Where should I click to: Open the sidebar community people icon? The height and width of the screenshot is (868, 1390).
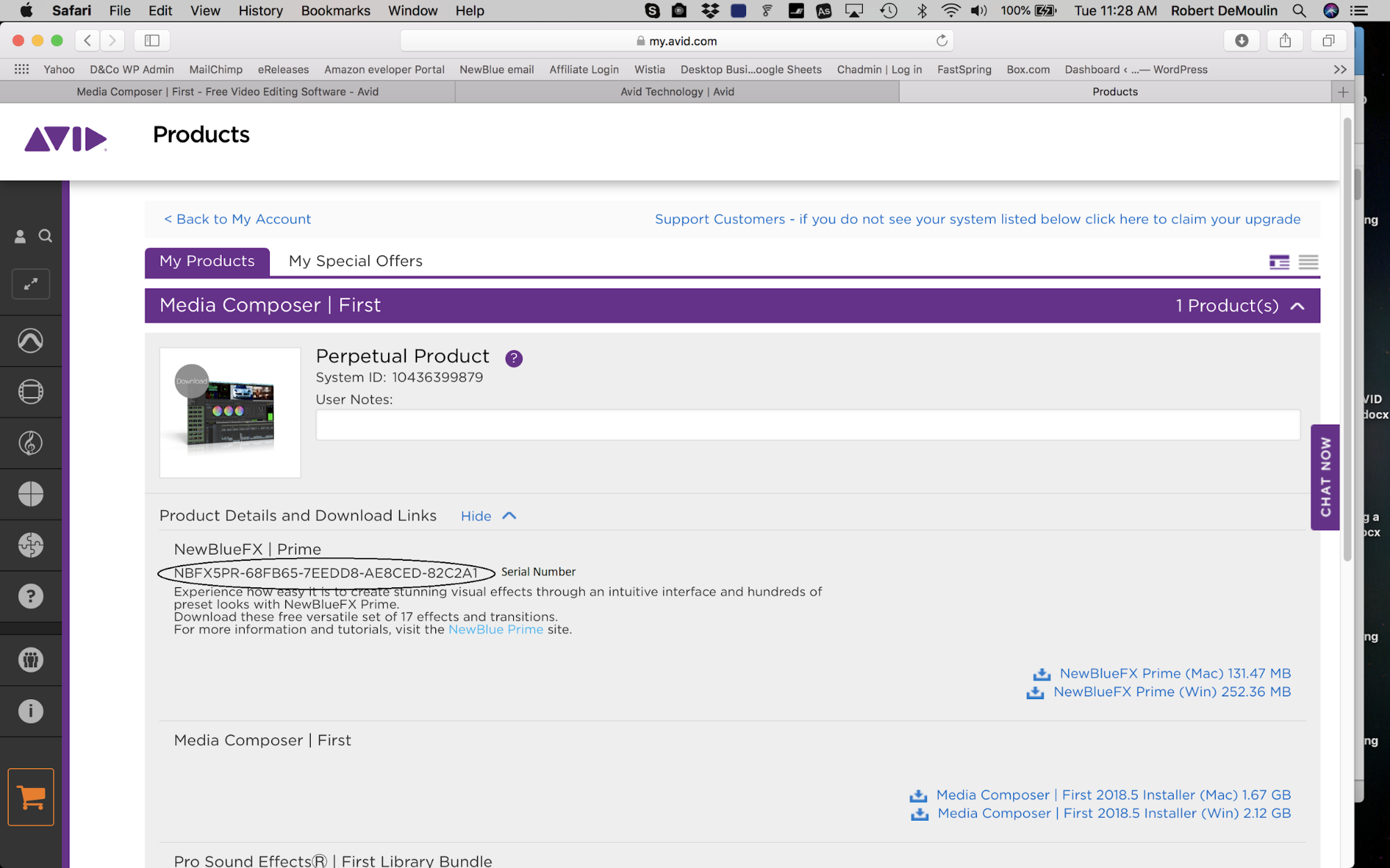pos(31,660)
